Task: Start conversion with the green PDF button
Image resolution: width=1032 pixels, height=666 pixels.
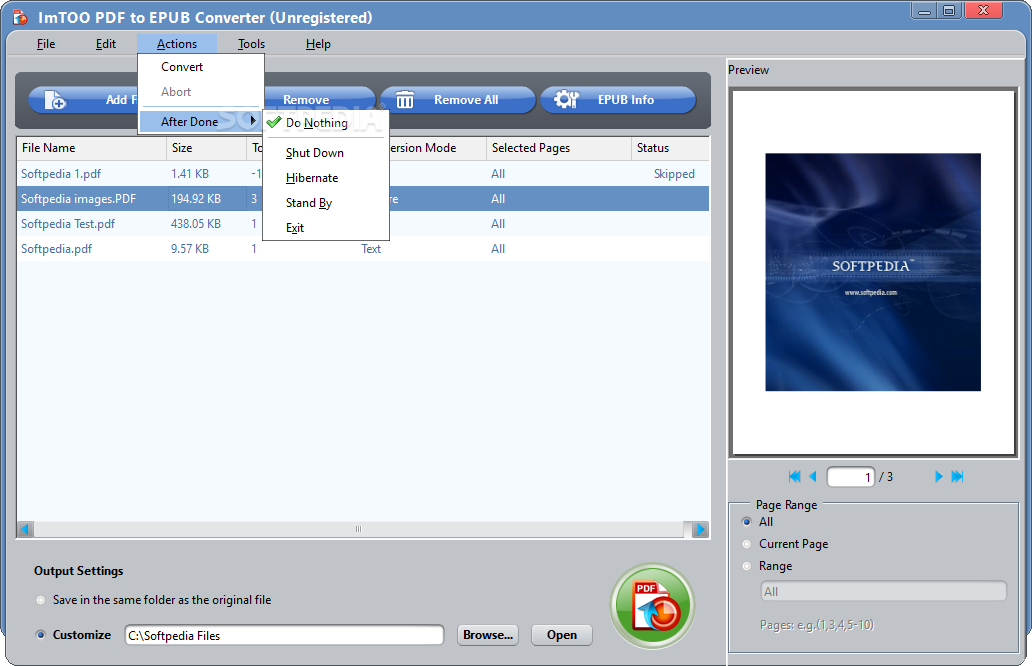Action: [x=652, y=606]
